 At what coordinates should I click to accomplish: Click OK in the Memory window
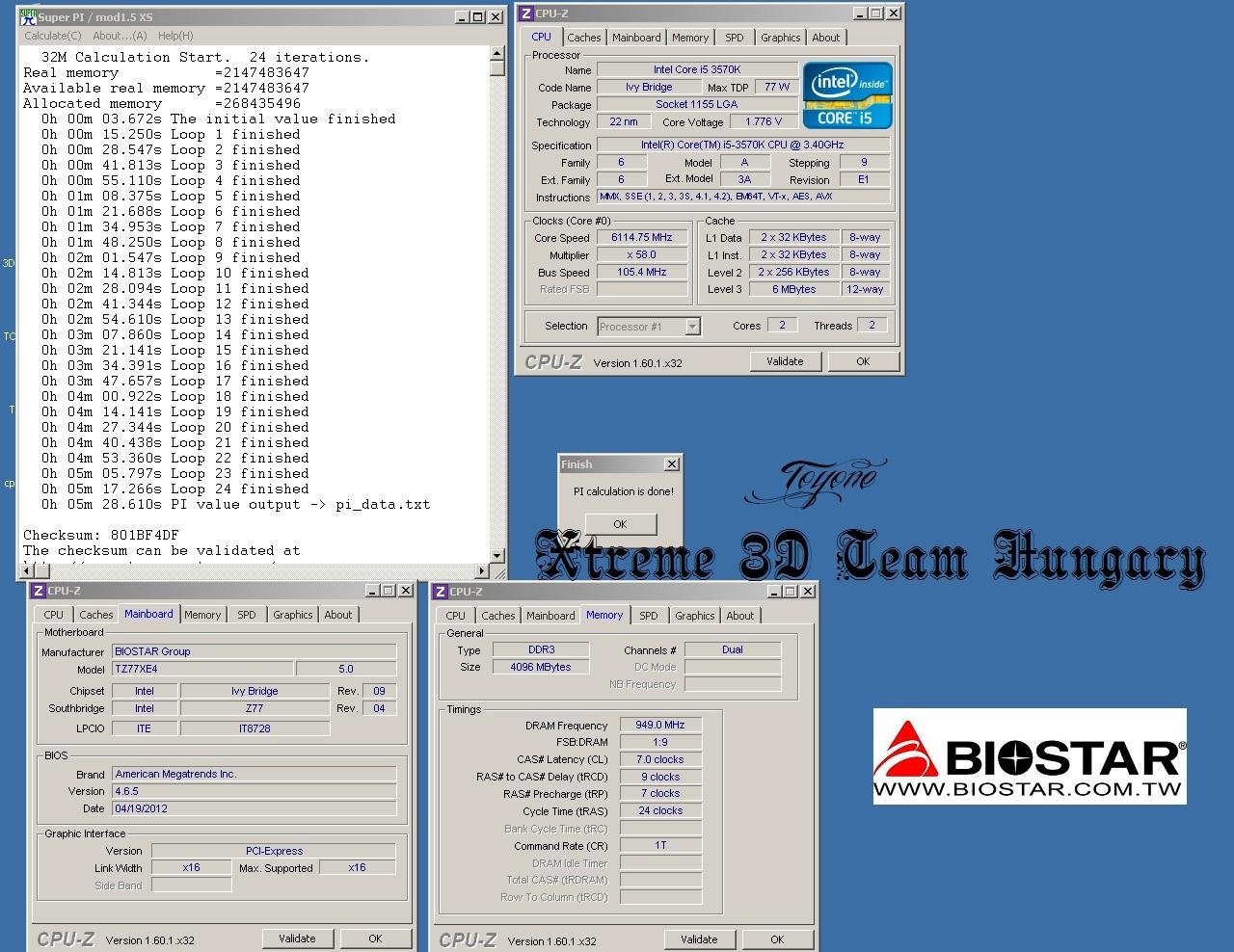click(777, 939)
